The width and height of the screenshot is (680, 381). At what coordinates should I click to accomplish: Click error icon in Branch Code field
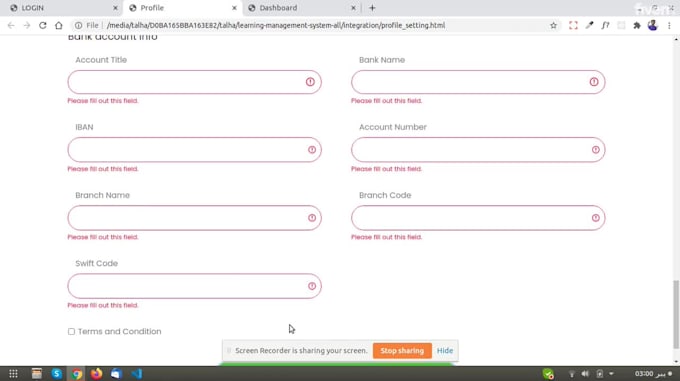tap(595, 218)
